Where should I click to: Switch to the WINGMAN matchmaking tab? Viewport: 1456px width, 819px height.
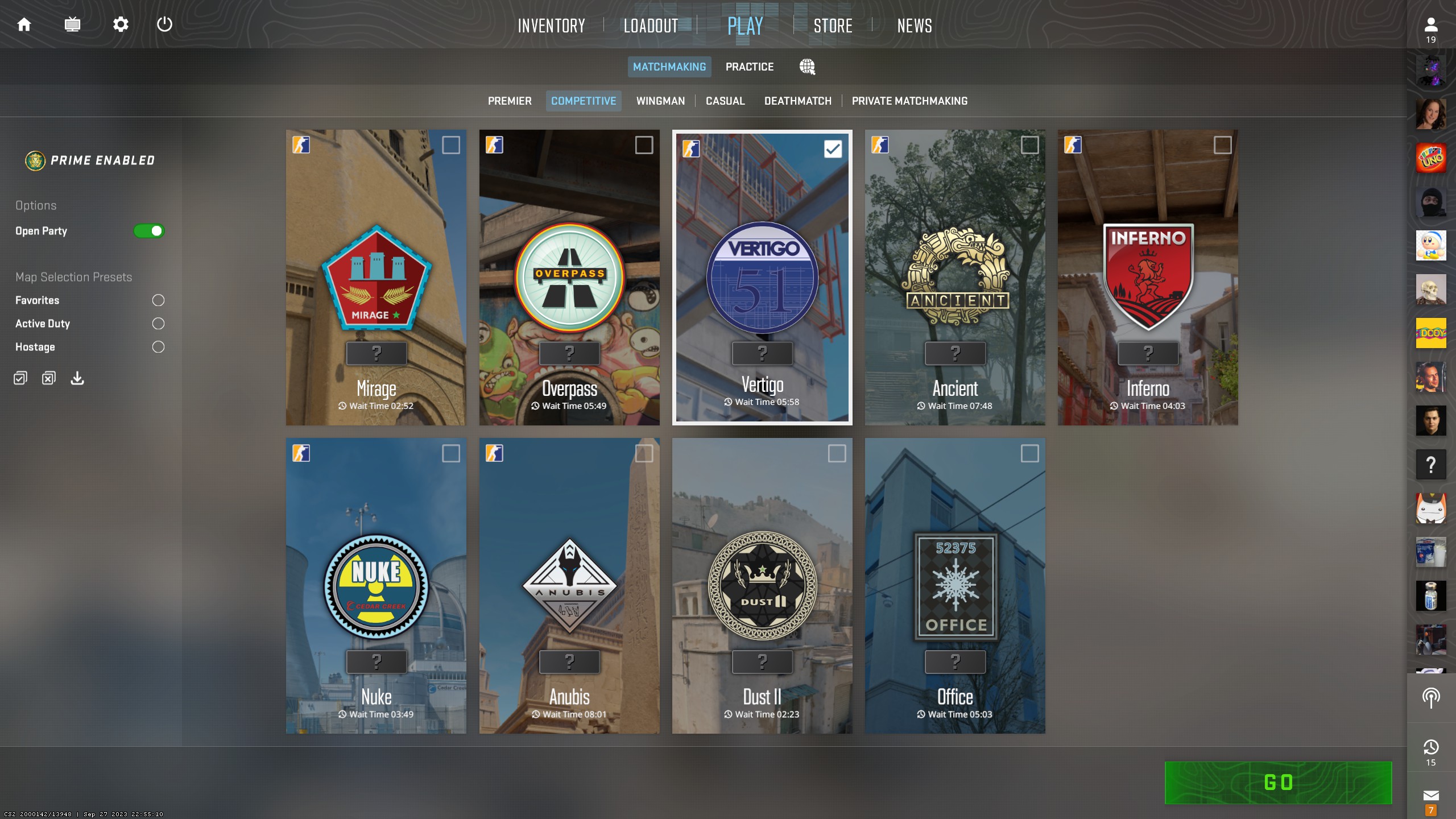click(660, 100)
